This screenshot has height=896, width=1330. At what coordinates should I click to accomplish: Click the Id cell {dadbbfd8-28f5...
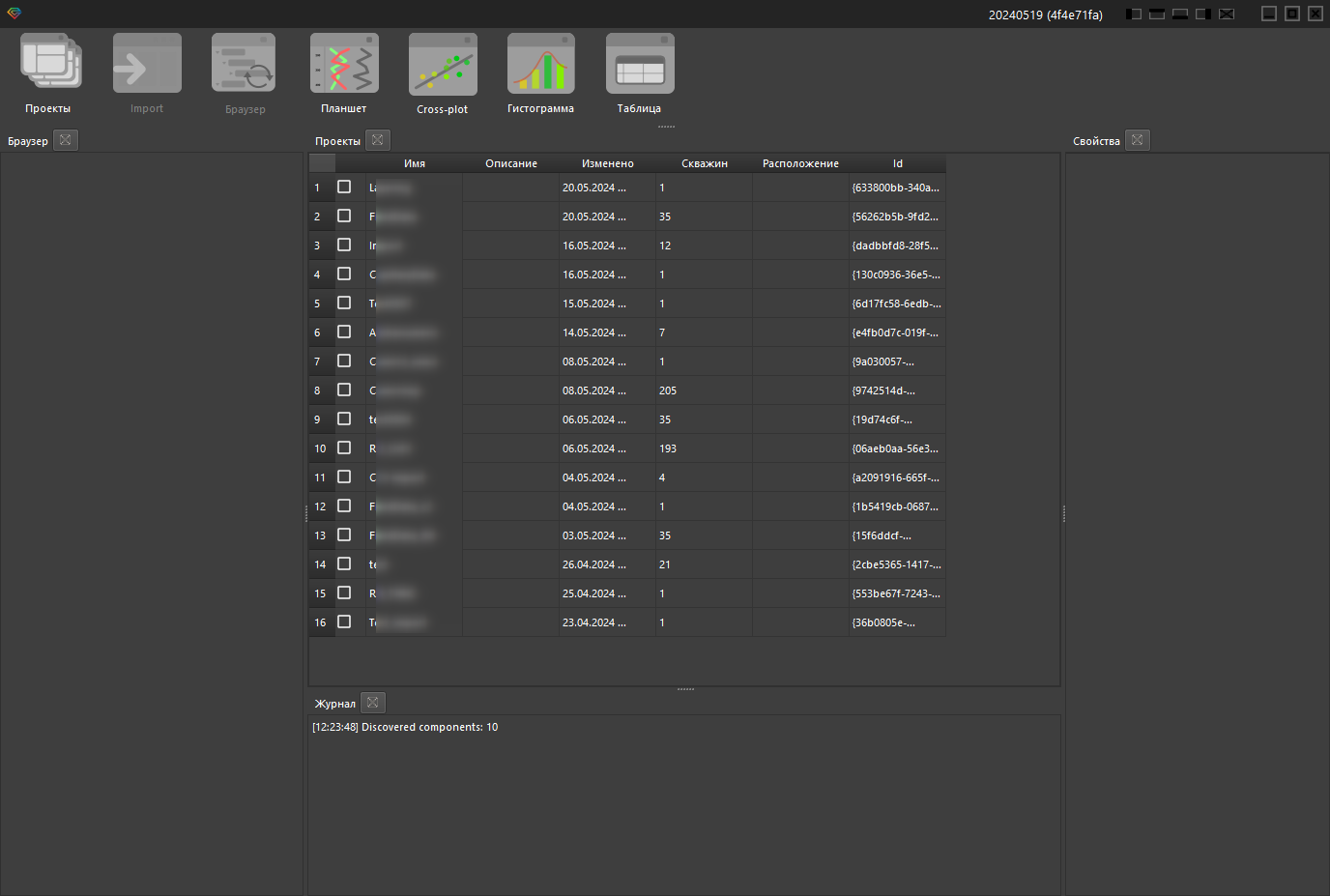(x=898, y=246)
